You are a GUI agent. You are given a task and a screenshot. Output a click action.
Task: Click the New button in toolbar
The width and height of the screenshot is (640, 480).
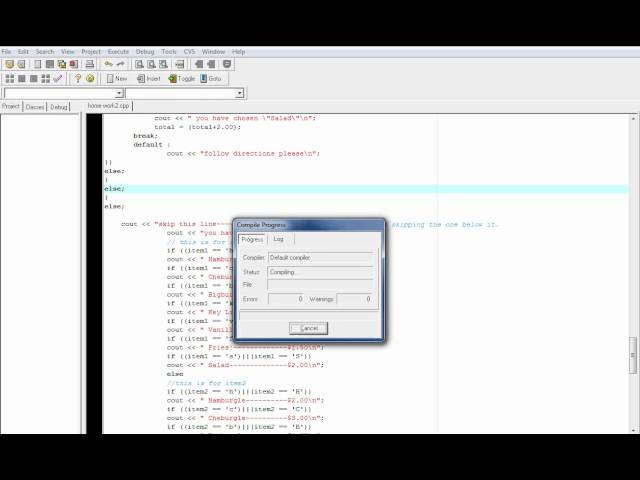click(117, 78)
